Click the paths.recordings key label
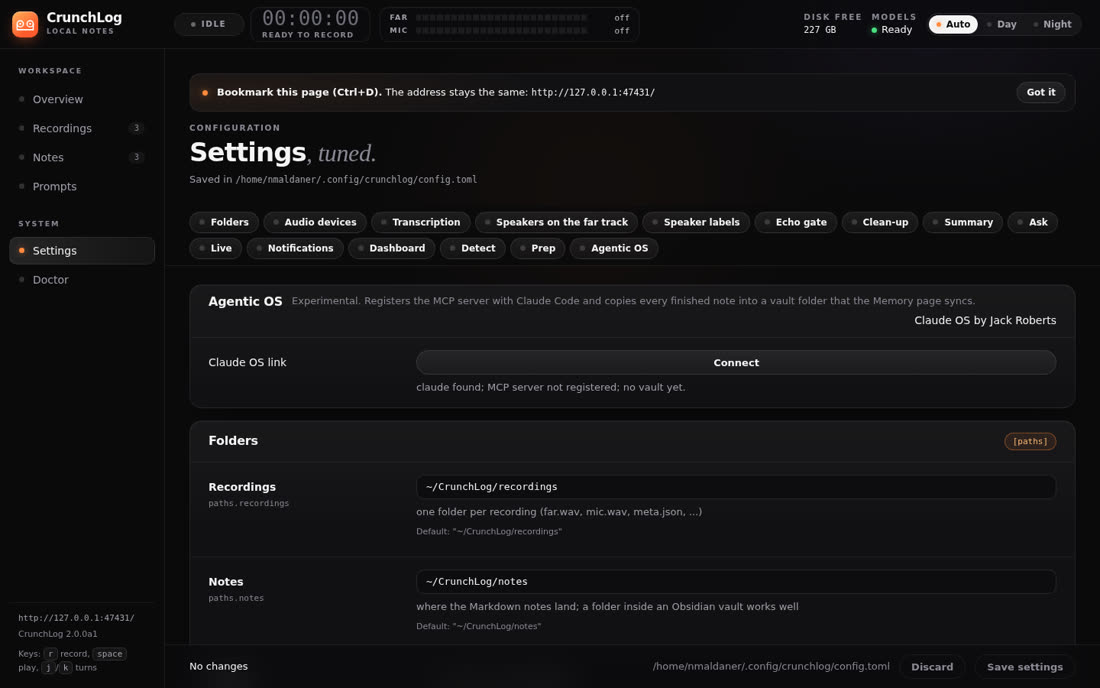 click(x=248, y=504)
